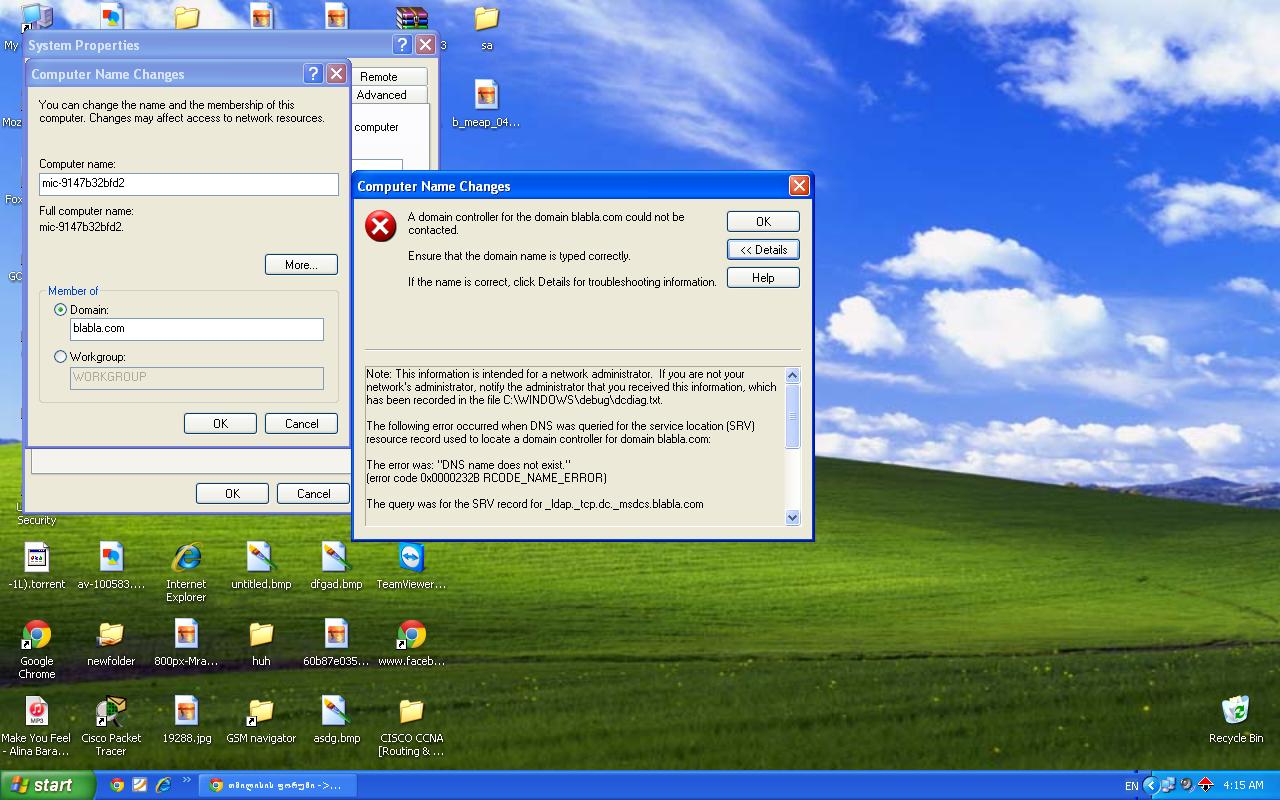This screenshot has width=1280, height=800.
Task: Click the More button for DNS suffix
Action: pyautogui.click(x=301, y=264)
